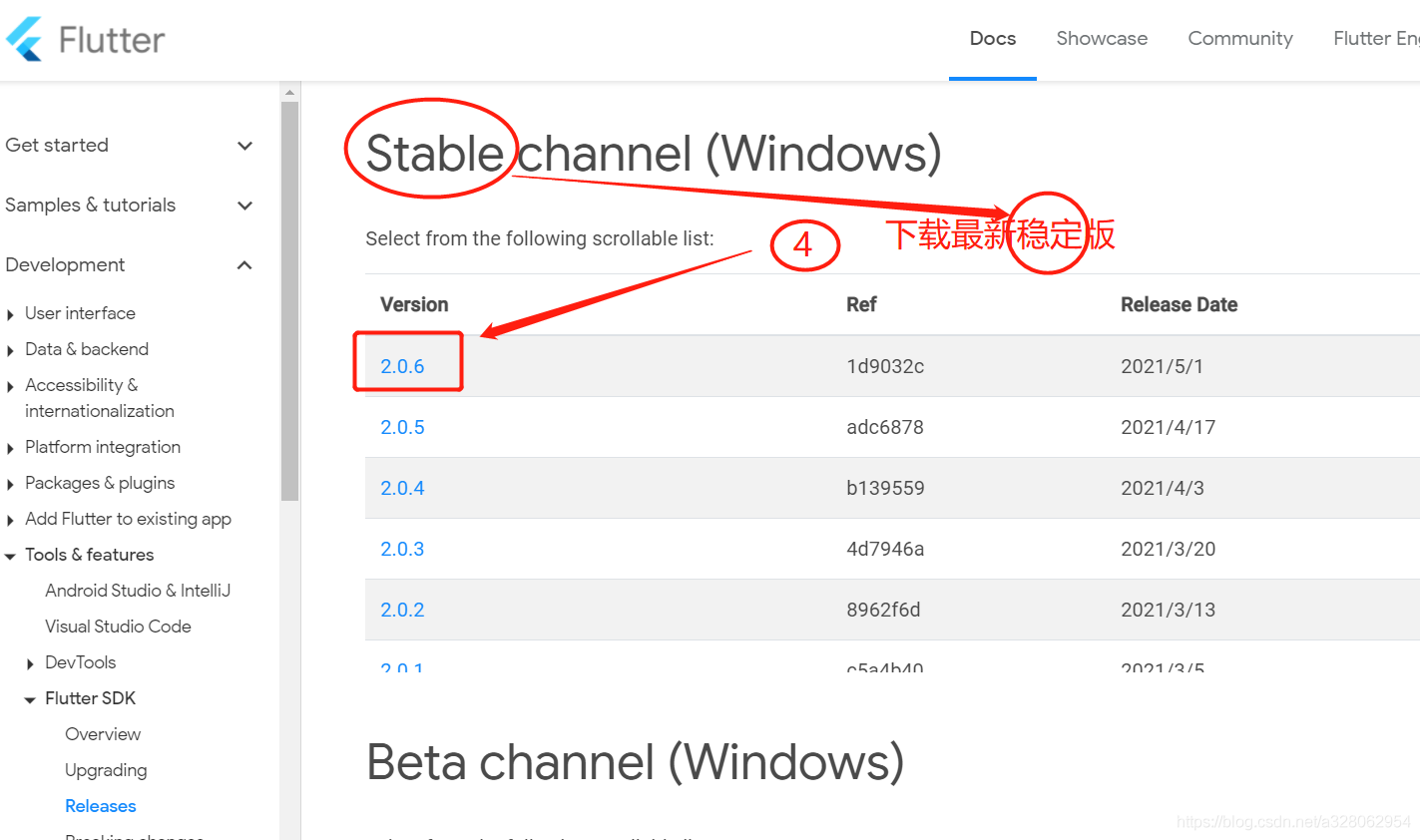1420x840 pixels.
Task: Click ref hash b139559 cell
Action: (885, 488)
